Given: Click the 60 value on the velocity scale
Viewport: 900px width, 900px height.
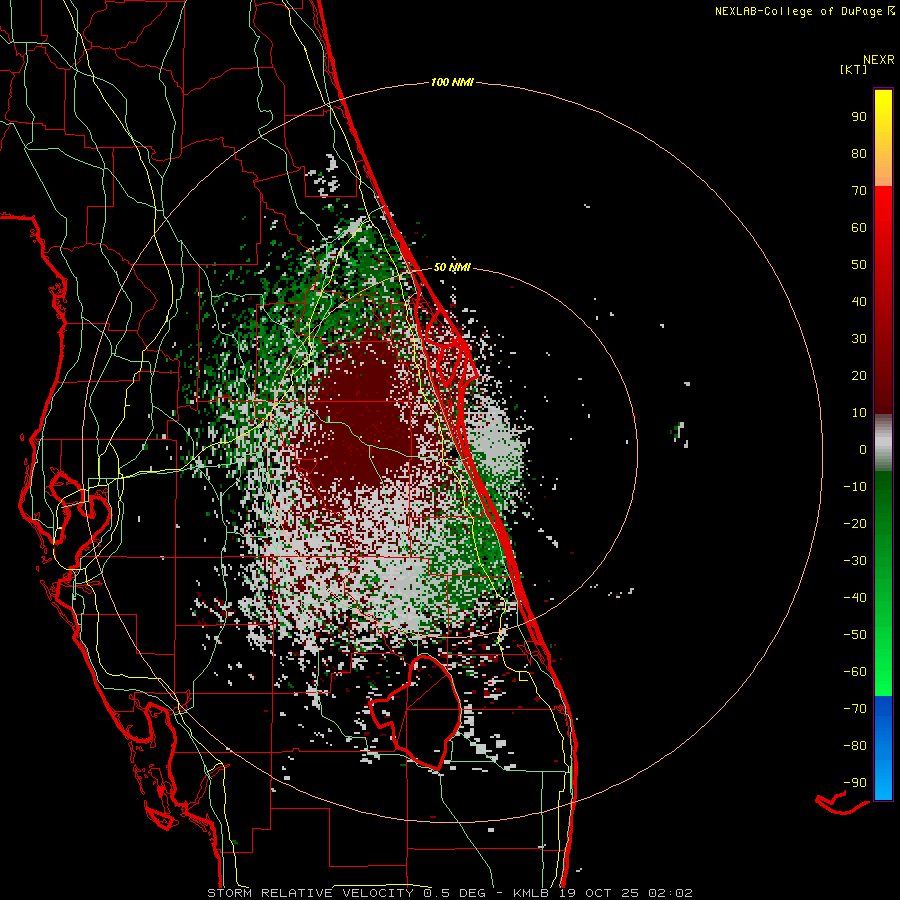Looking at the screenshot, I should click(859, 228).
